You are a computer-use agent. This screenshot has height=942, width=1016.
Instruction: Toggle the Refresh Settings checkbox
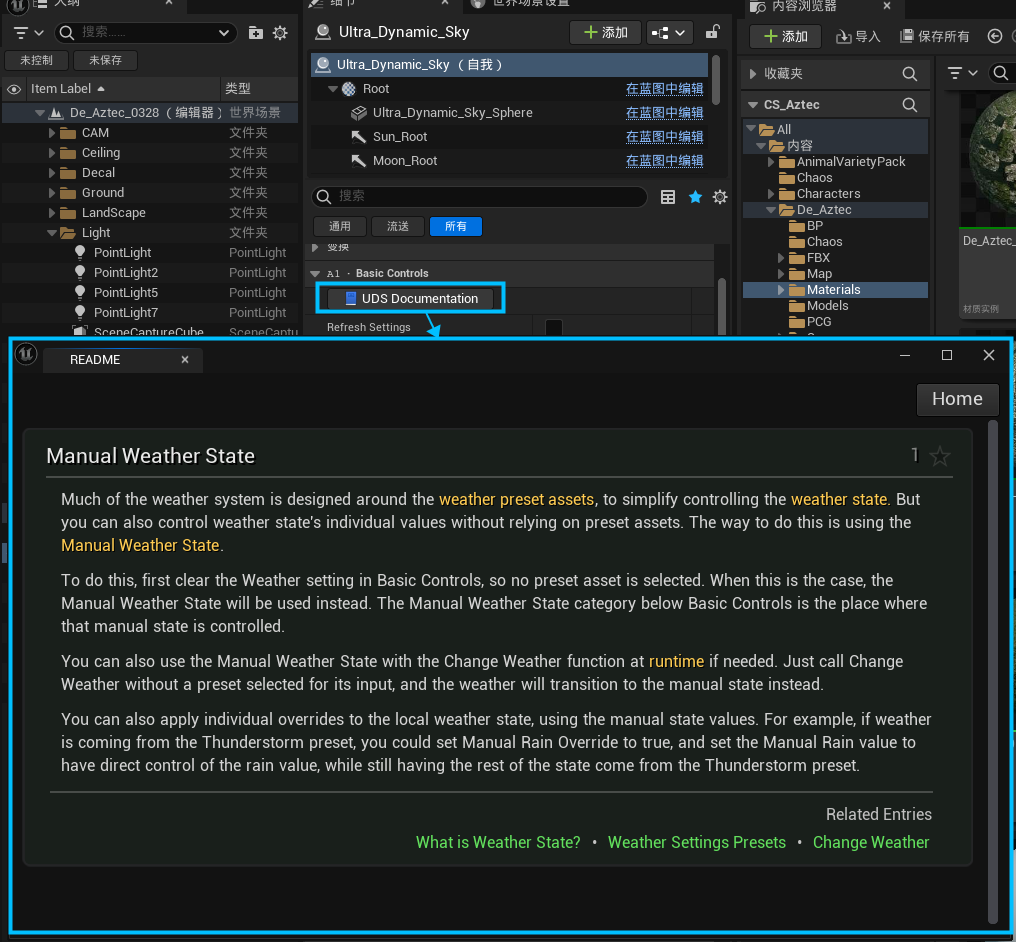(554, 327)
